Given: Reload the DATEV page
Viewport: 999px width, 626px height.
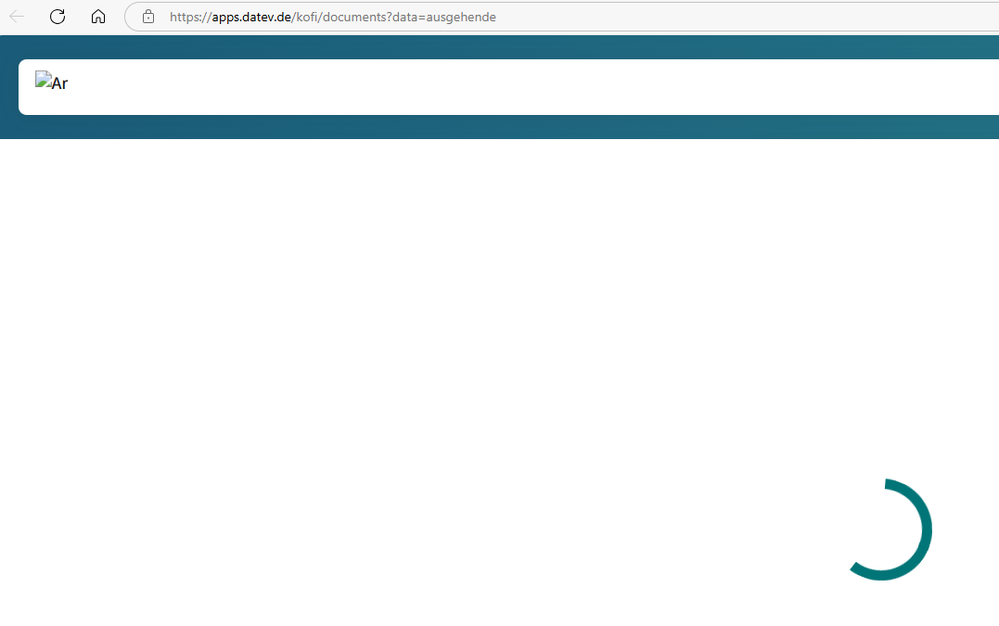Looking at the screenshot, I should (x=58, y=17).
